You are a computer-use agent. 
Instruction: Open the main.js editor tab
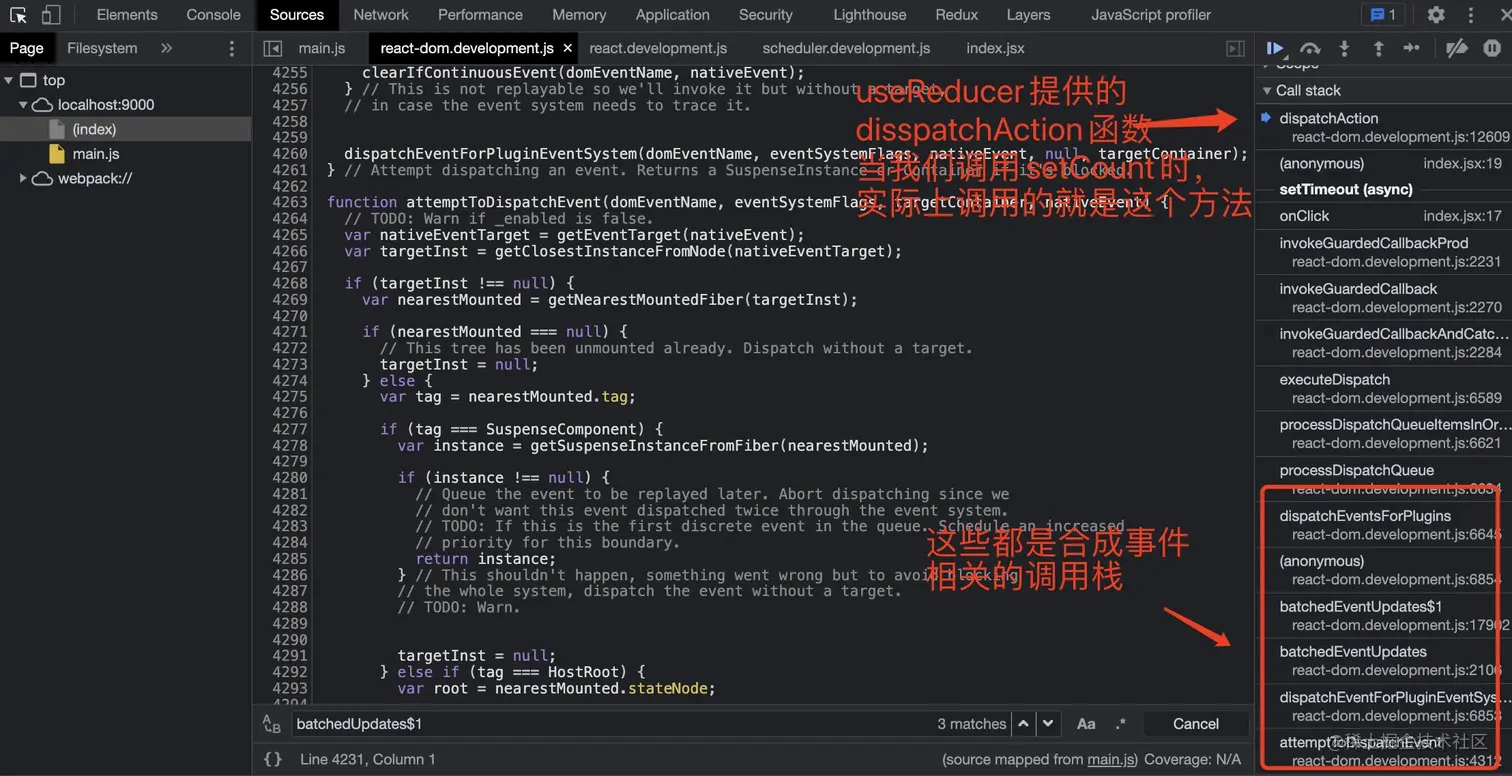[321, 48]
